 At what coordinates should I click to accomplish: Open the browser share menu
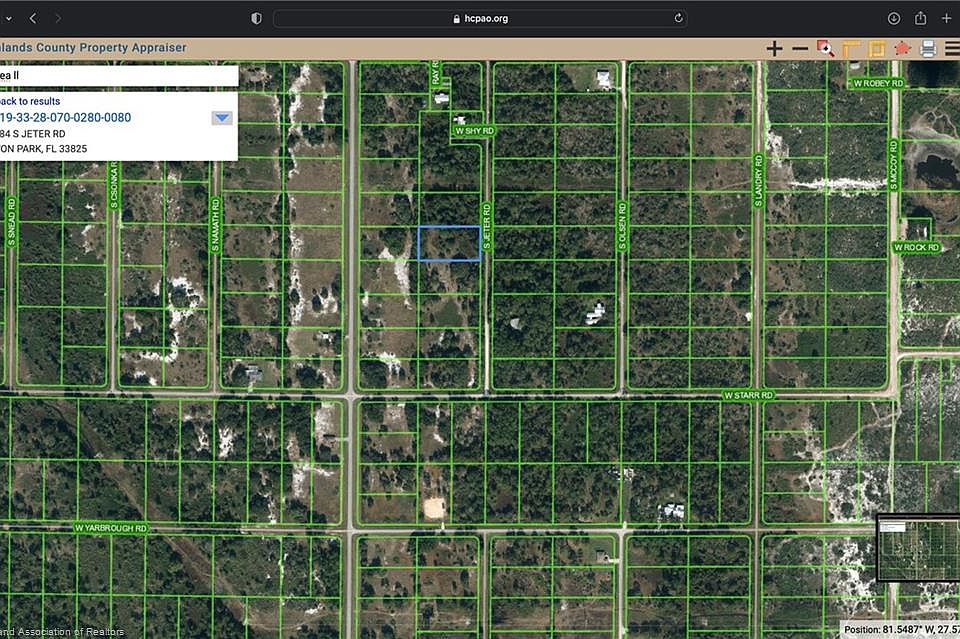click(x=920, y=18)
